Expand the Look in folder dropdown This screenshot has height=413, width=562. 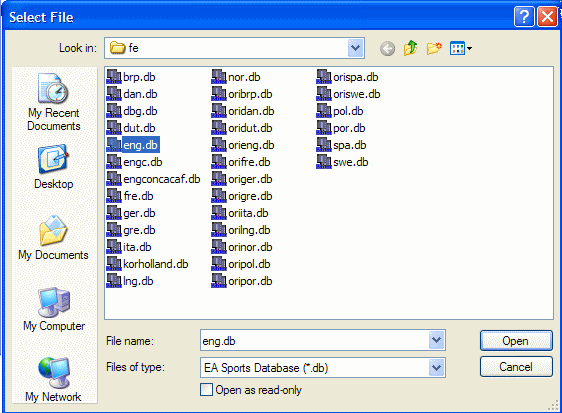[x=356, y=48]
